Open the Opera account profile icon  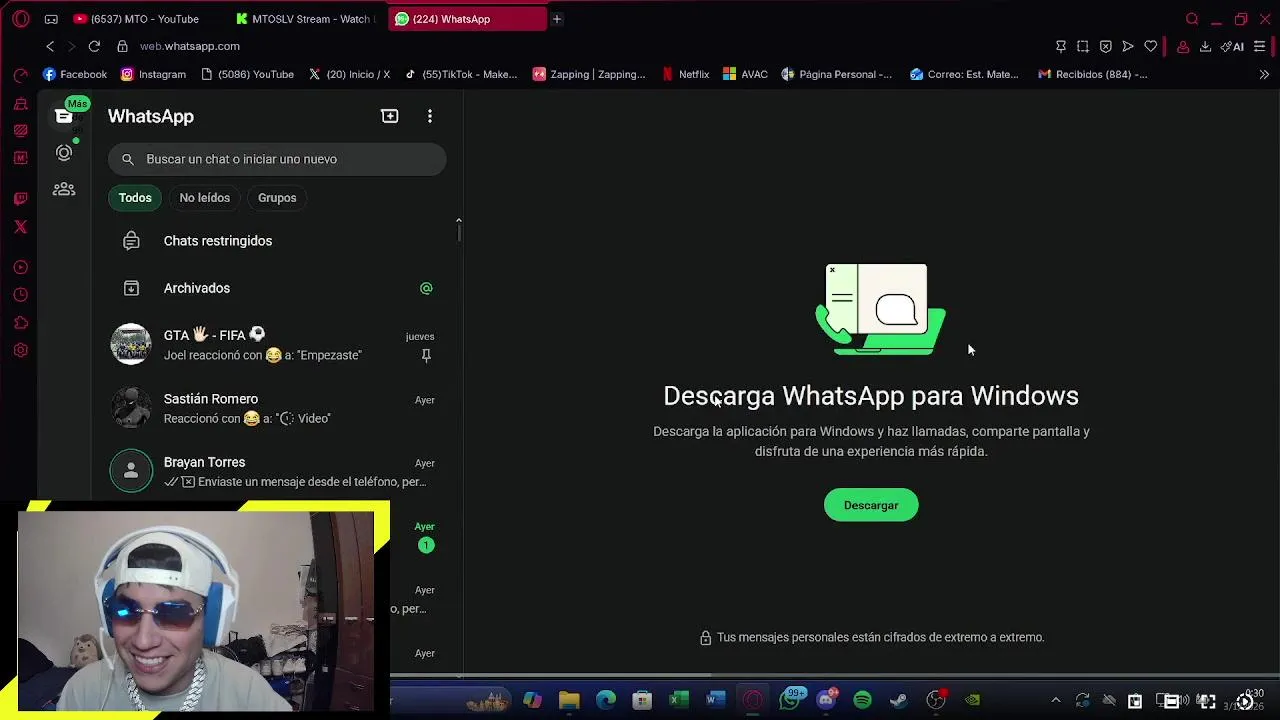coord(1183,46)
